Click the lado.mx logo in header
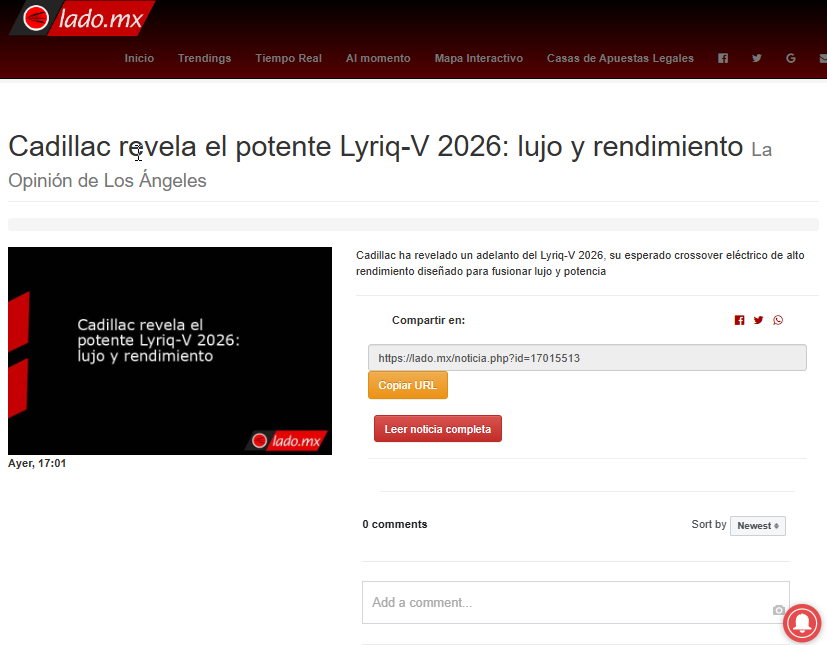The image size is (827, 645). pos(82,18)
